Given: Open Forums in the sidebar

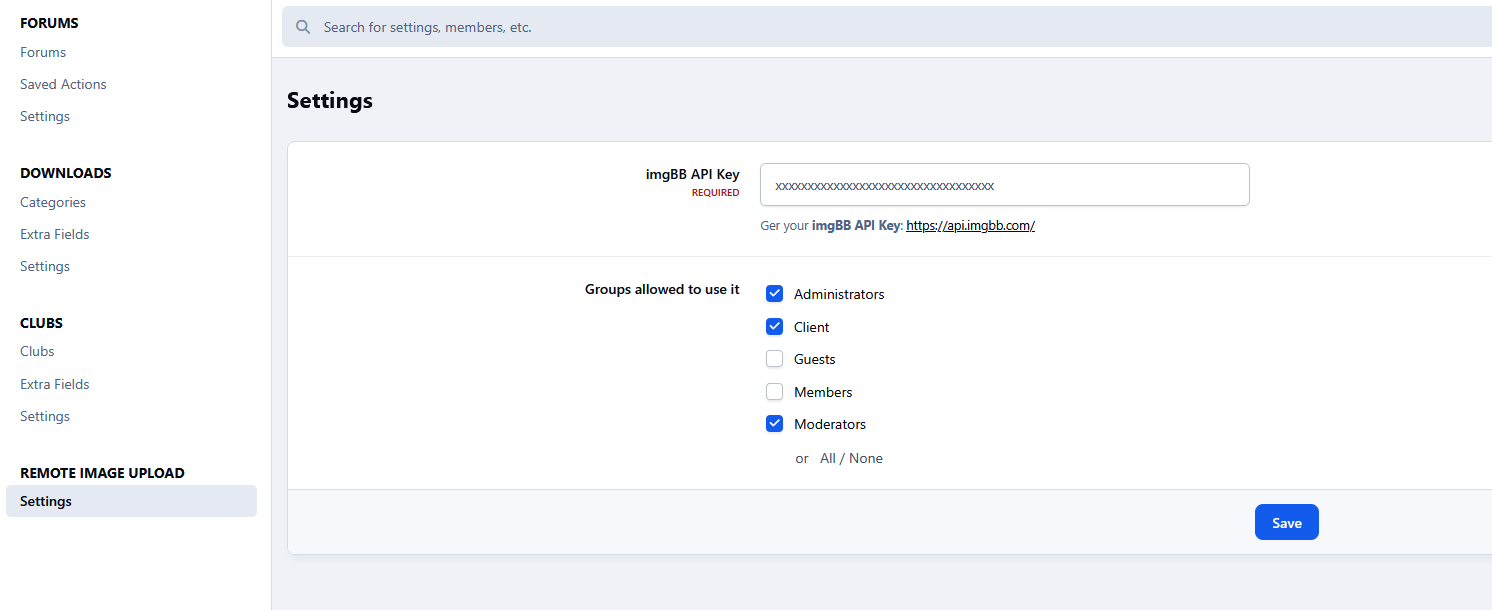Looking at the screenshot, I should pos(43,52).
